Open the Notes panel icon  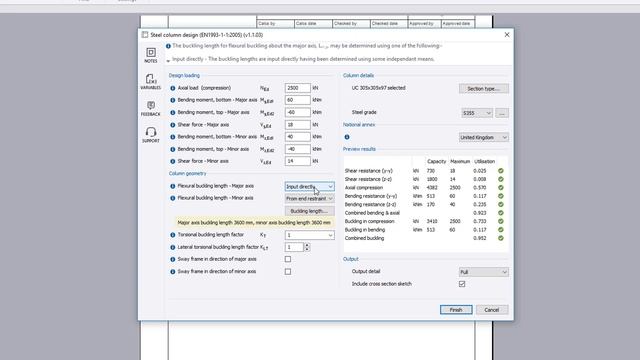pos(151,55)
